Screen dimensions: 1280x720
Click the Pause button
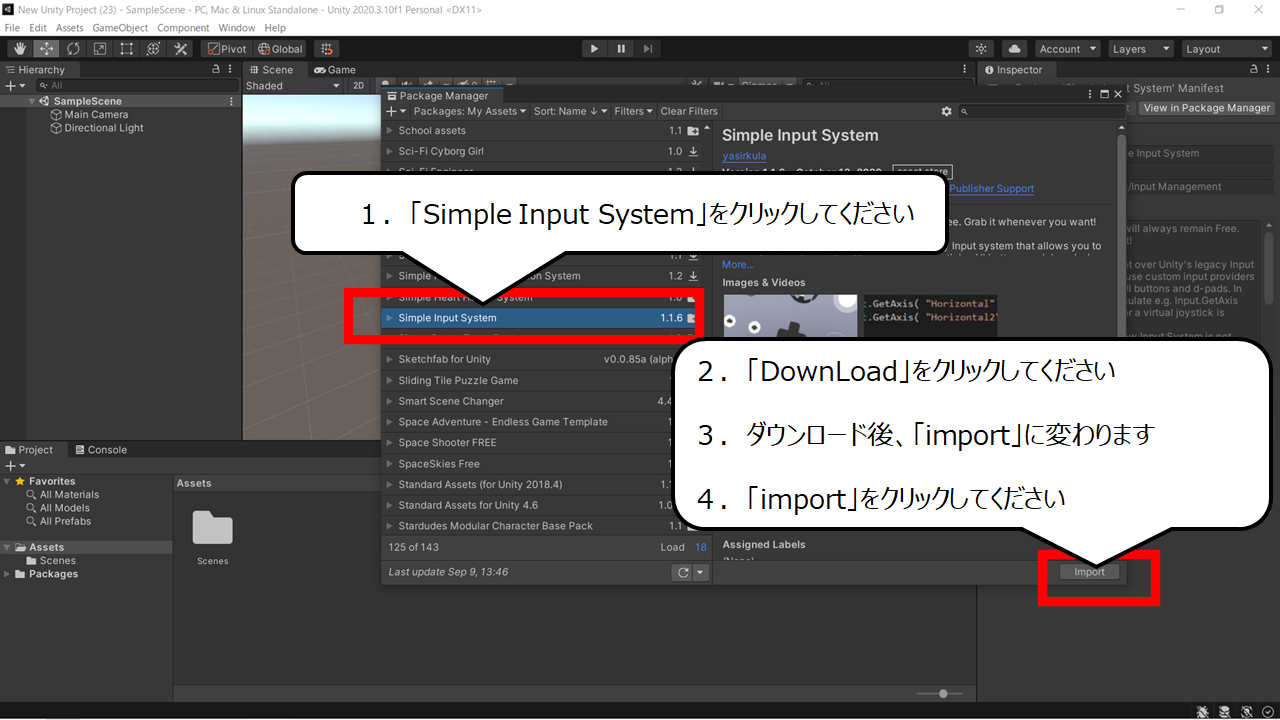click(x=621, y=49)
